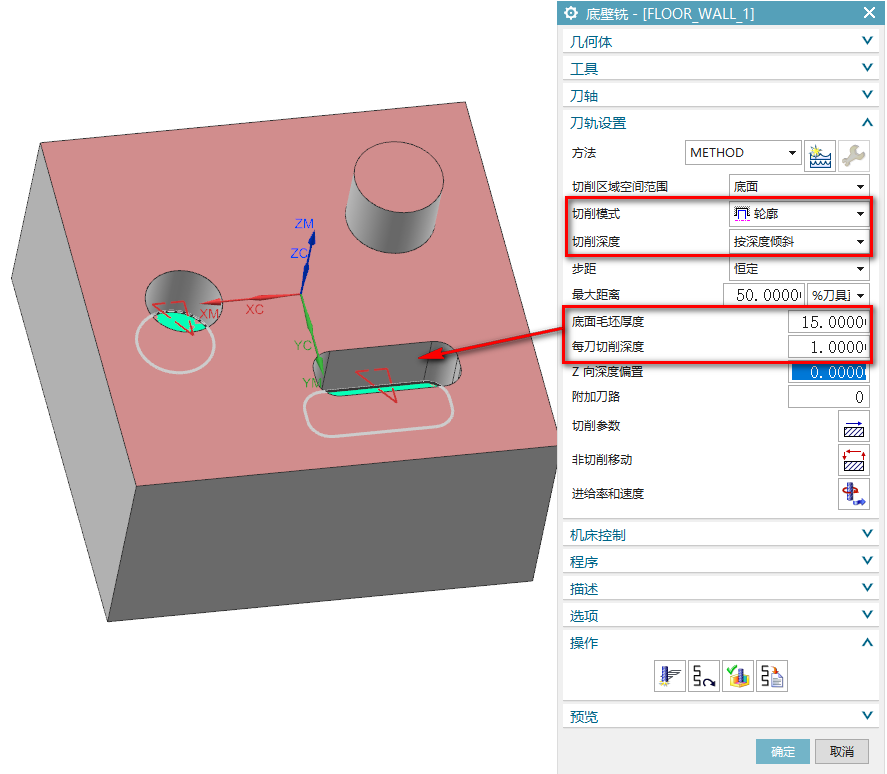Click the Verify tool path icon

tap(737, 676)
